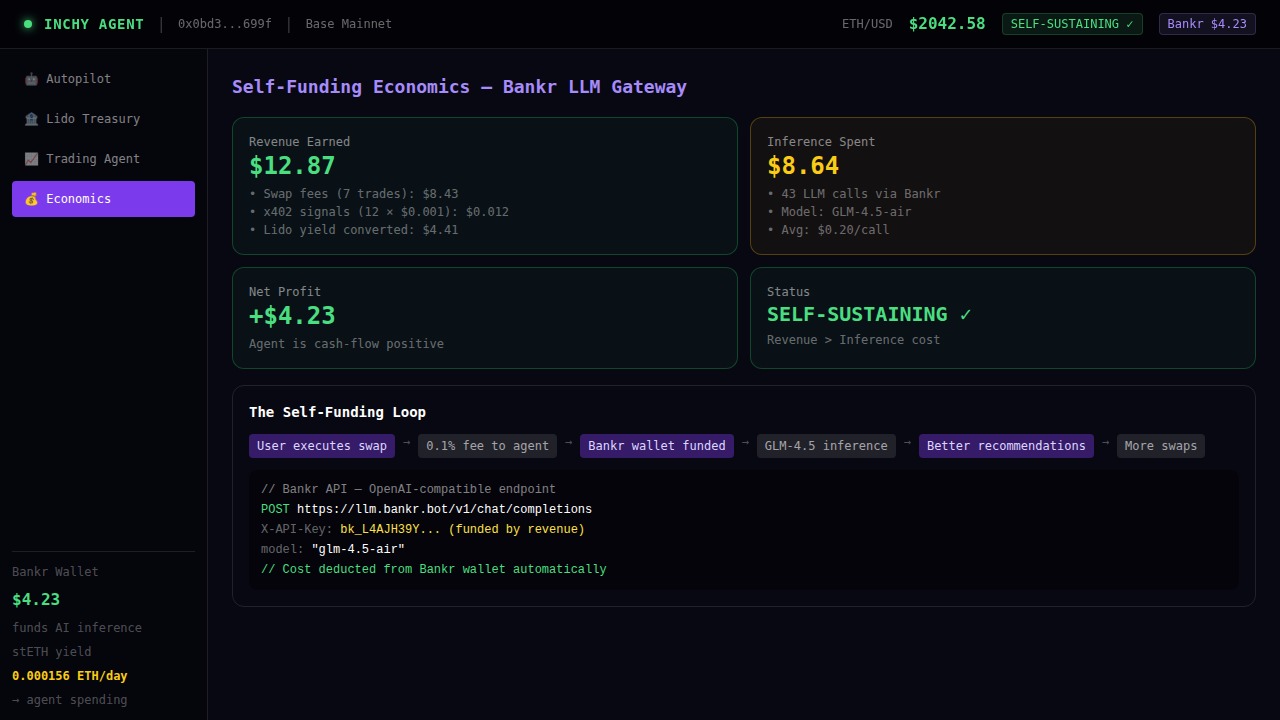Select the Economics sidebar item
The width and height of the screenshot is (1280, 720).
coord(103,199)
